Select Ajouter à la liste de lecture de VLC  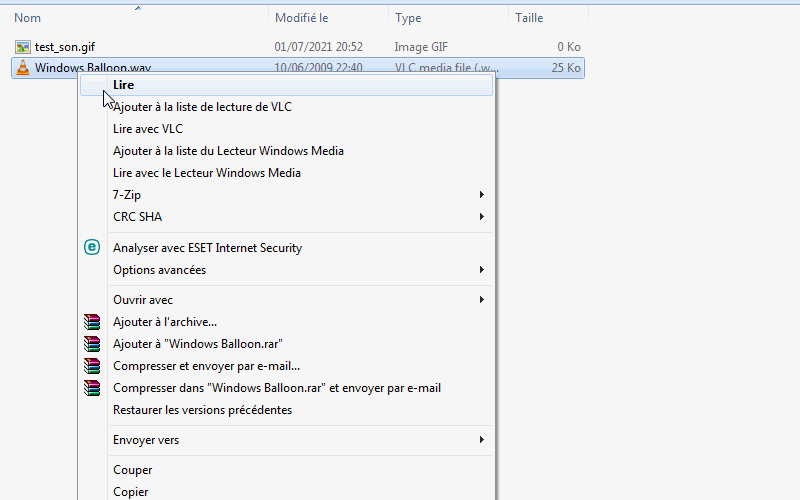(x=286, y=107)
